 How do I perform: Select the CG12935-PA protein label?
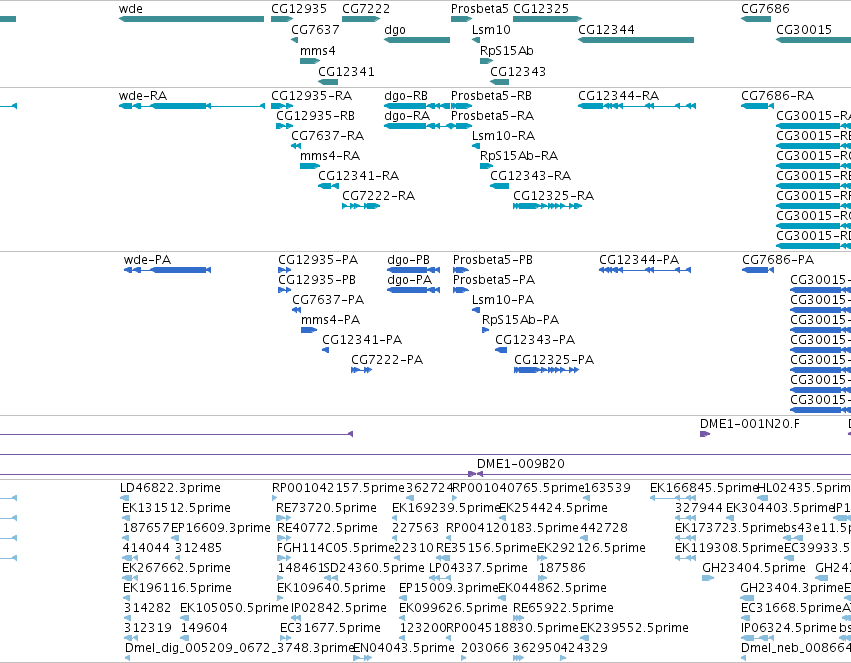click(318, 260)
